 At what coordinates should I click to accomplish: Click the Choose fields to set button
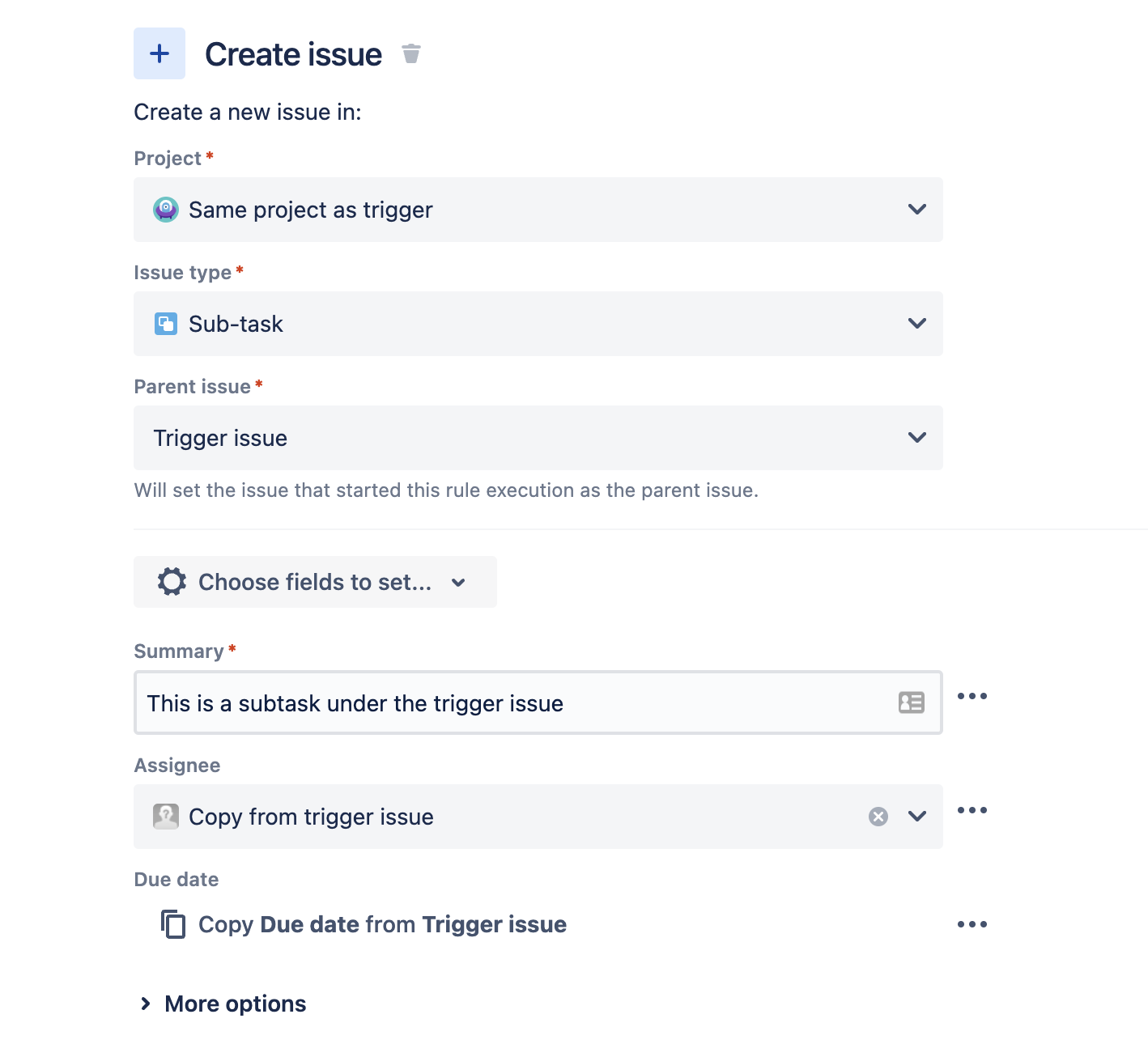pos(315,582)
